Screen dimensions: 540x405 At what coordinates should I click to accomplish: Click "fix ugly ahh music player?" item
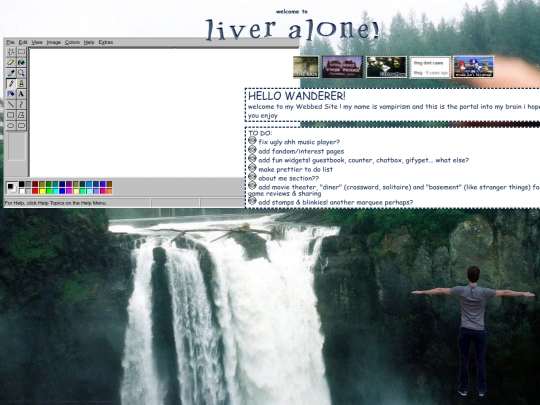[299, 142]
